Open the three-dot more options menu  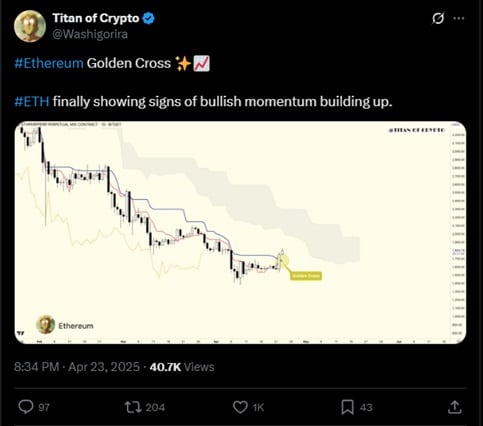459,18
